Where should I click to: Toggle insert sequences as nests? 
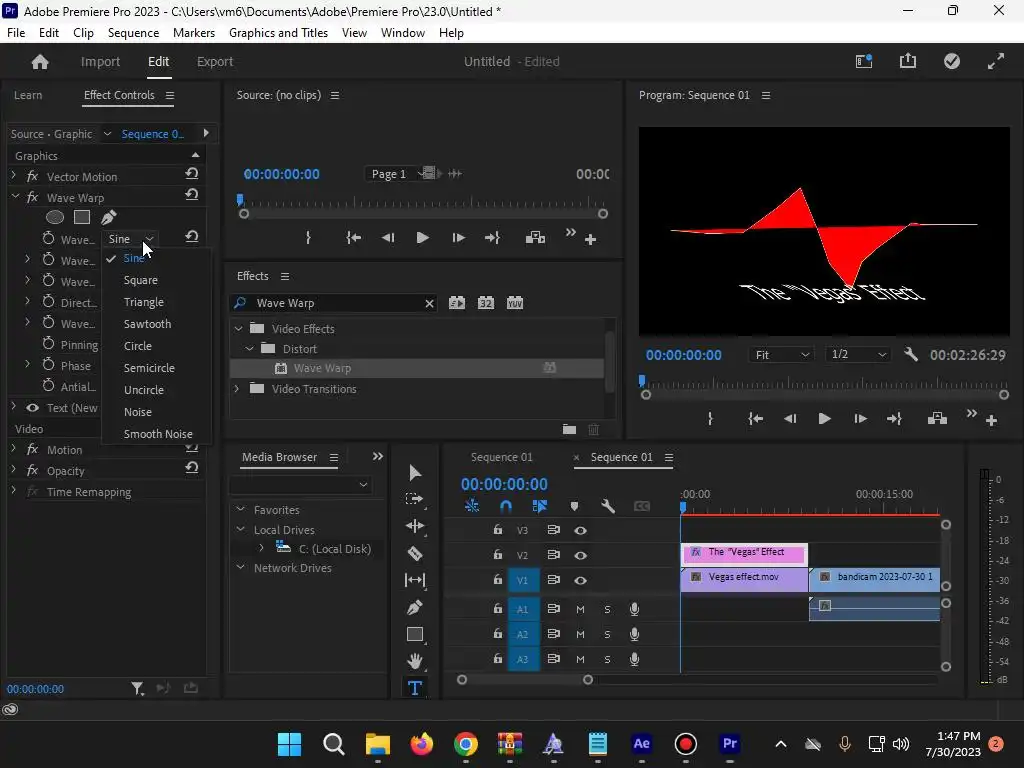[472, 506]
